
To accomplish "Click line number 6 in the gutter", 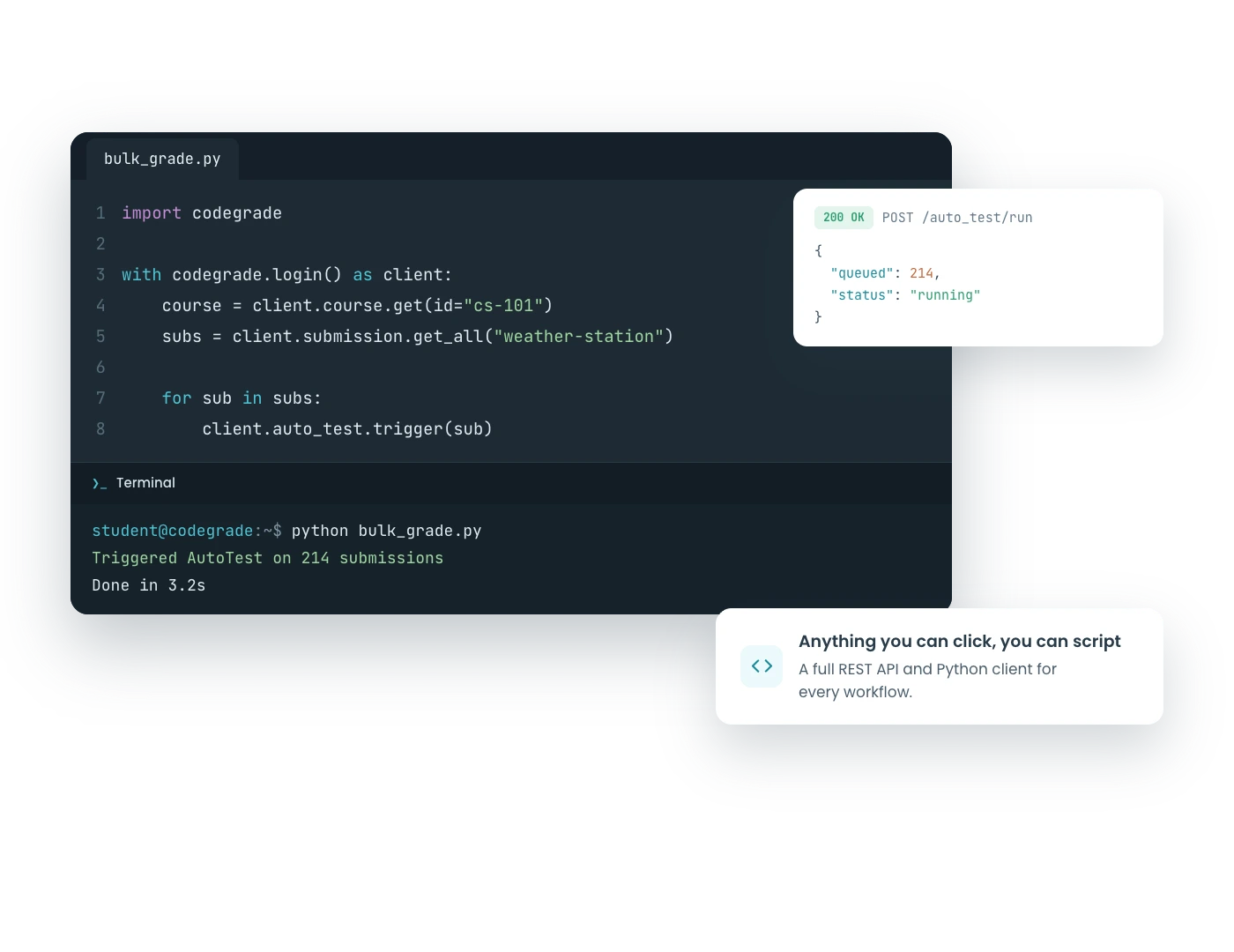I will tap(100, 368).
